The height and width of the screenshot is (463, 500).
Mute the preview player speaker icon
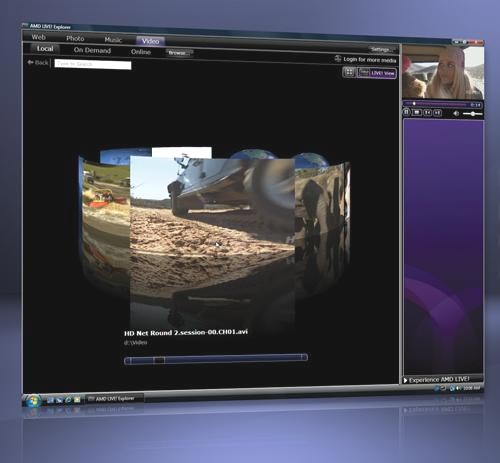[x=456, y=113]
